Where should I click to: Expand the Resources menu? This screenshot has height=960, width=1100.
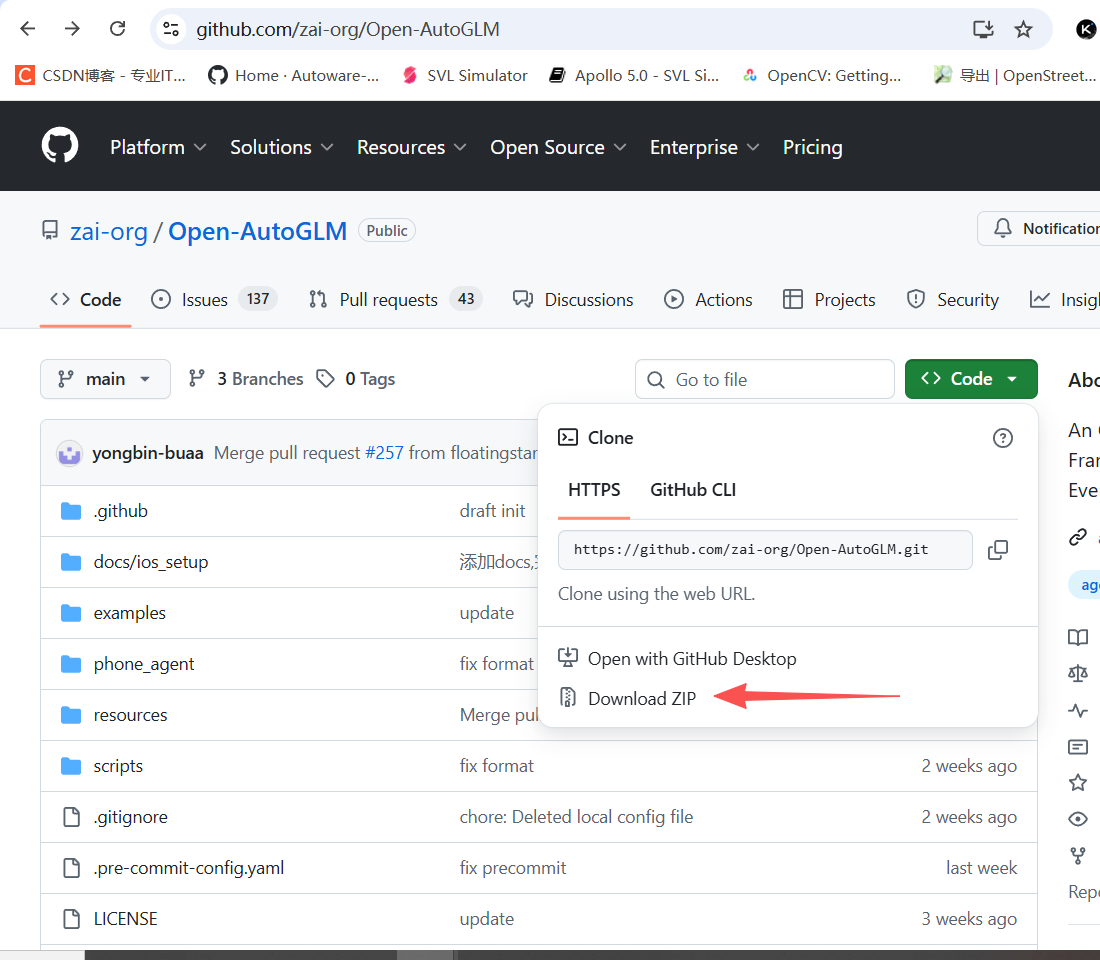(411, 147)
